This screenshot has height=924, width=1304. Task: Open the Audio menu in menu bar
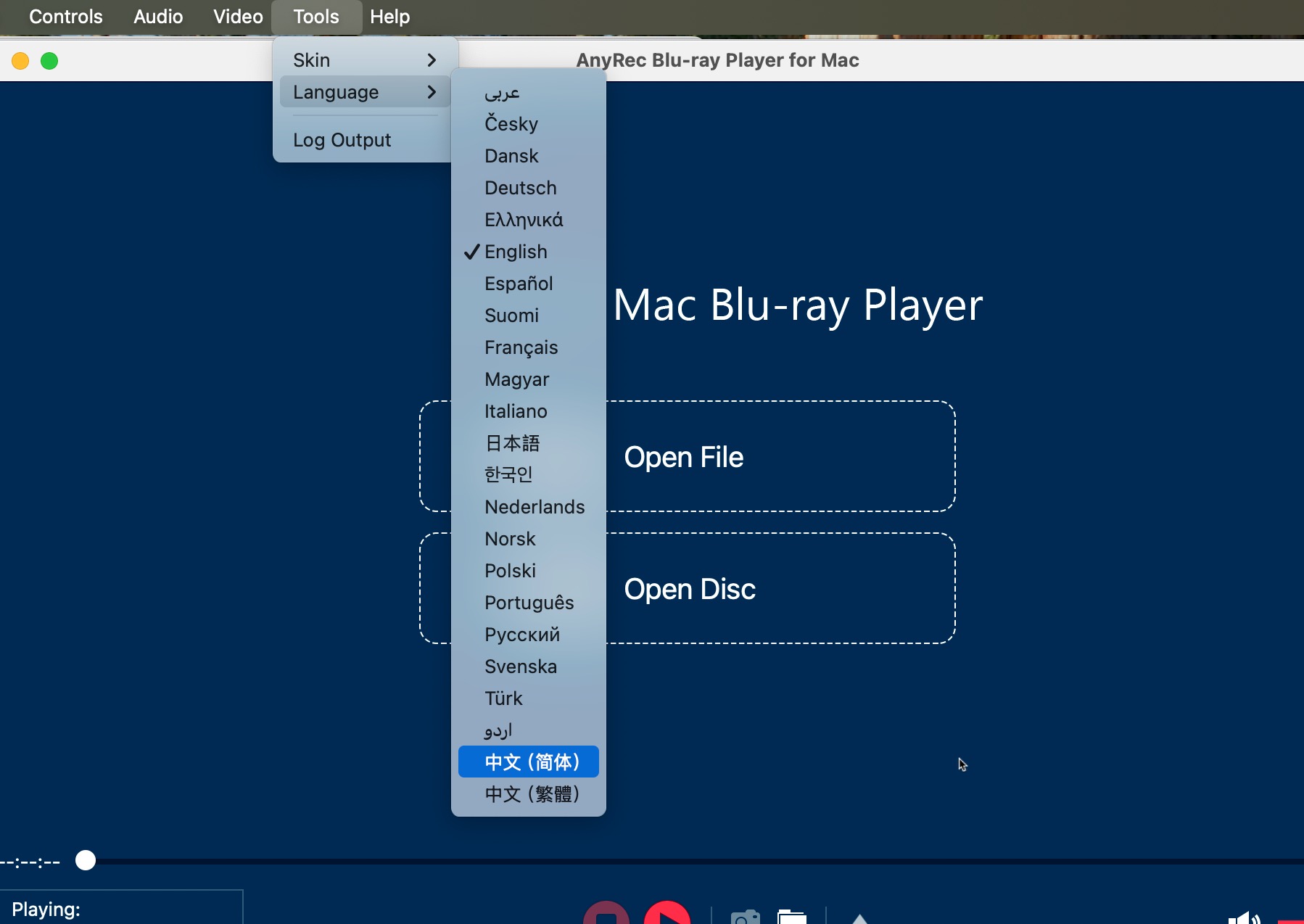(158, 17)
